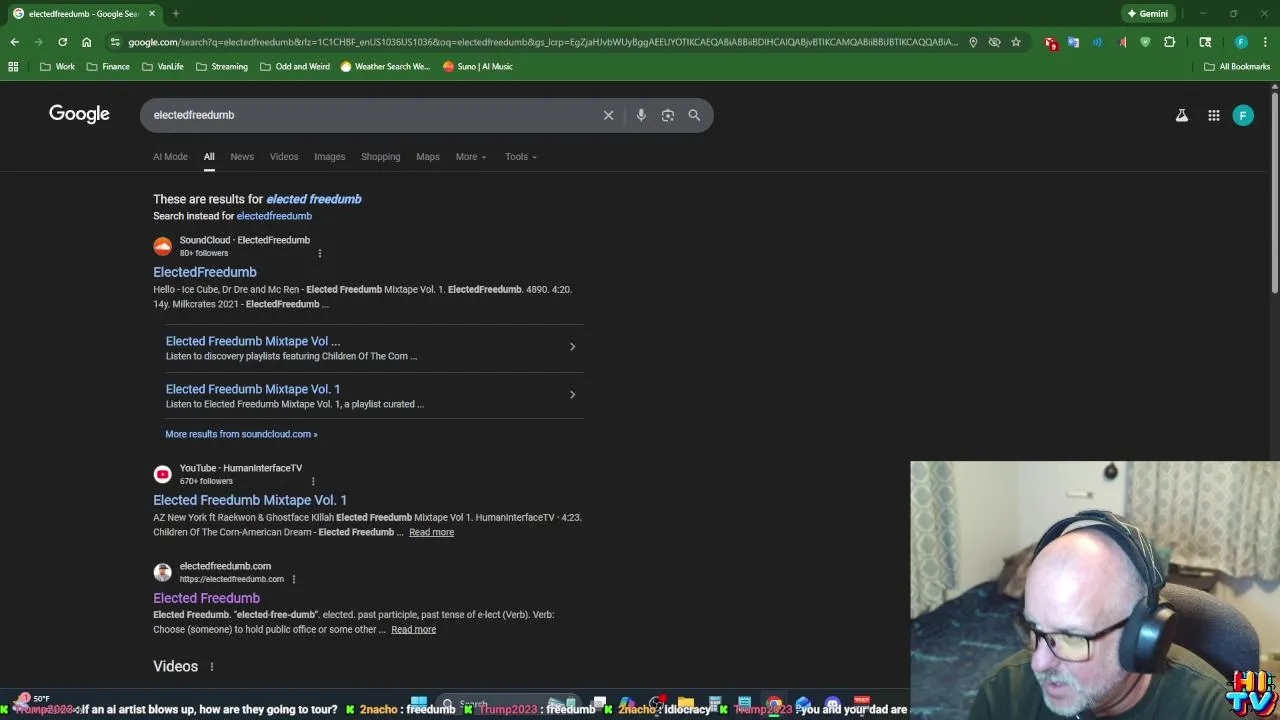Expand the Tools dropdown

pyautogui.click(x=521, y=157)
